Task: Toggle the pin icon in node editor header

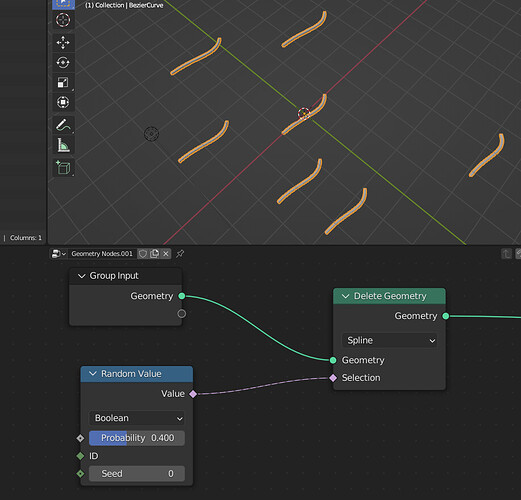Action: (x=180, y=254)
